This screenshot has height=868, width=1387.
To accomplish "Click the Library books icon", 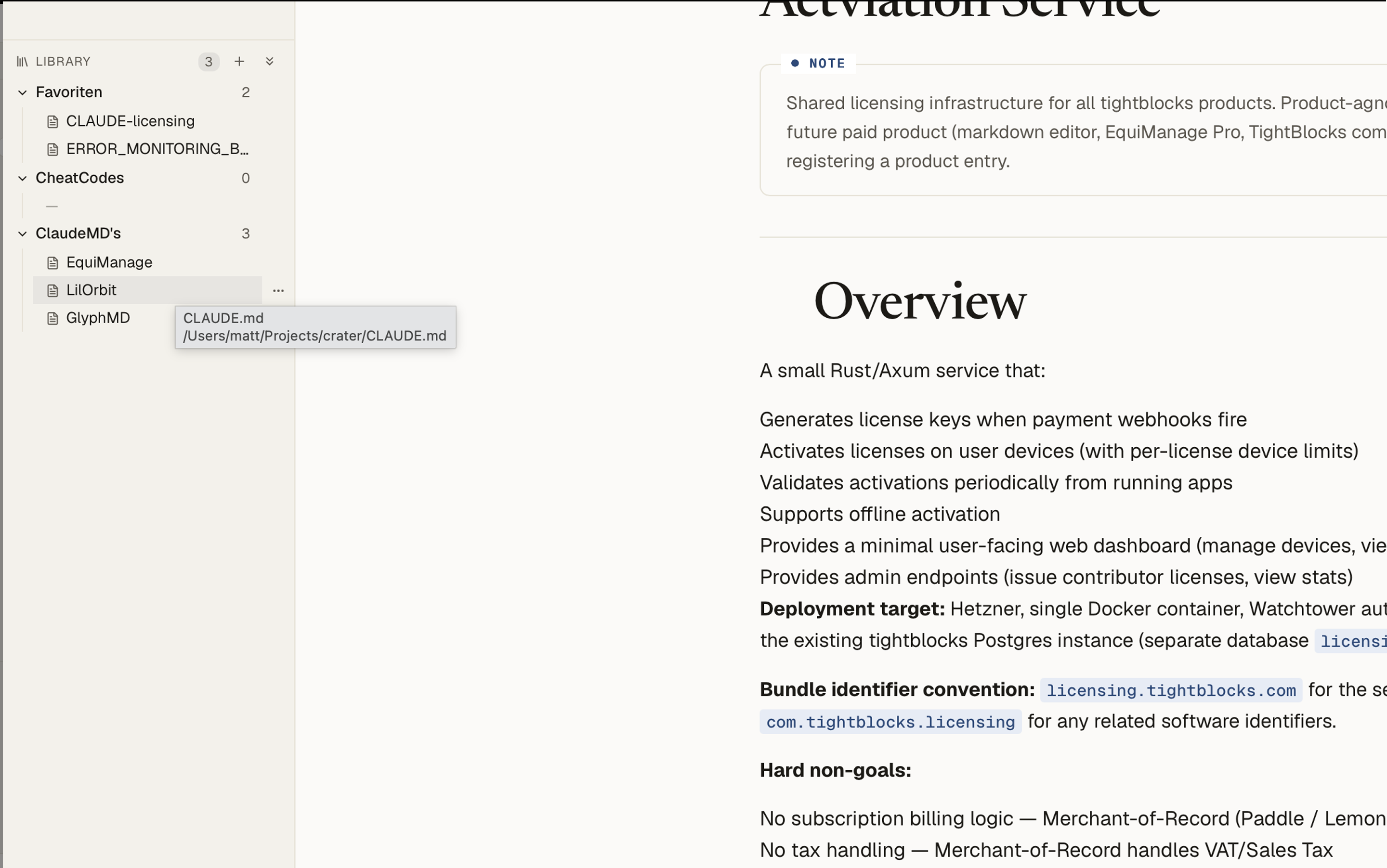I will click(x=22, y=62).
